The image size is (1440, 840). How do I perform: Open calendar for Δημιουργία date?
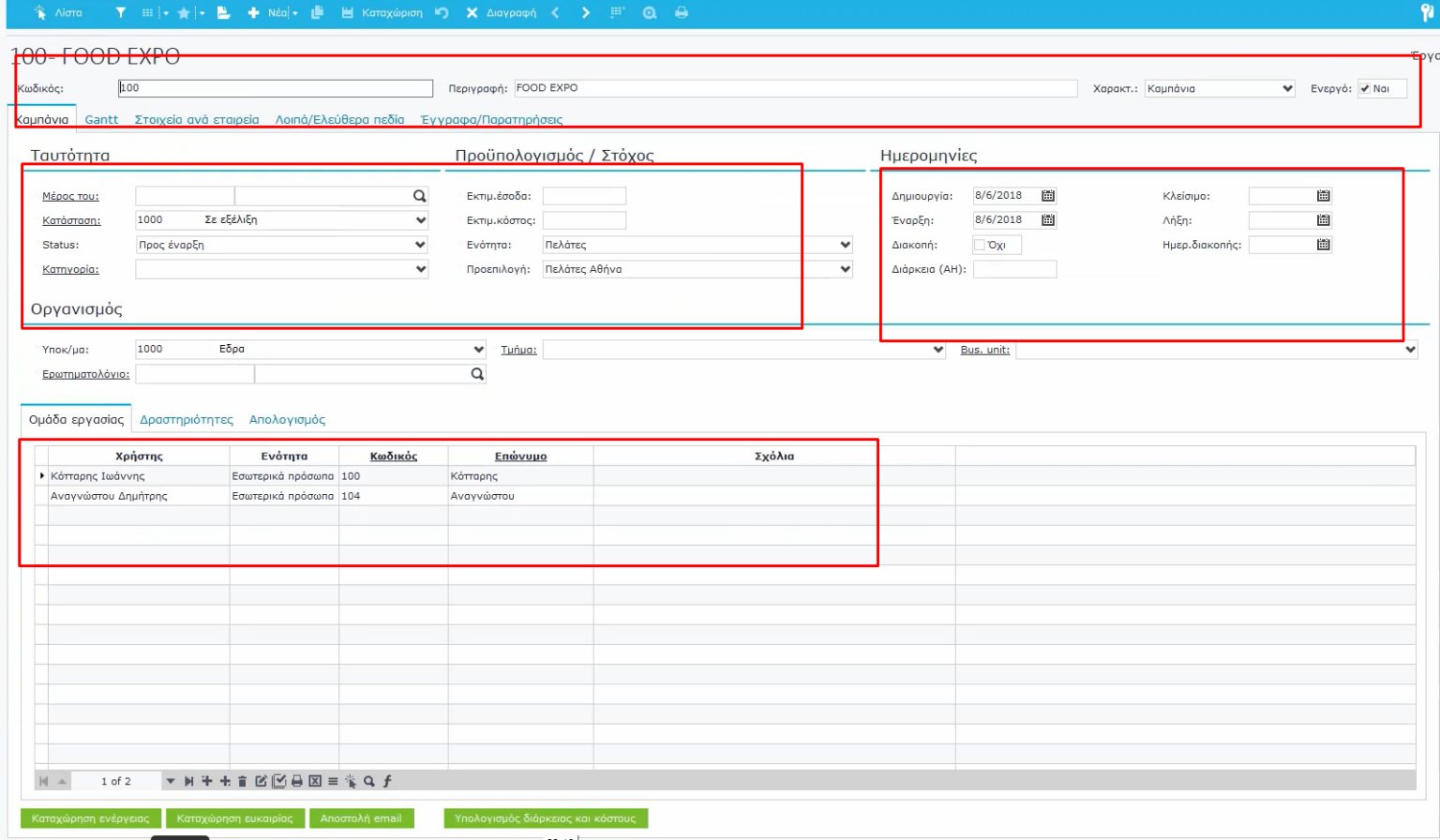(1048, 196)
